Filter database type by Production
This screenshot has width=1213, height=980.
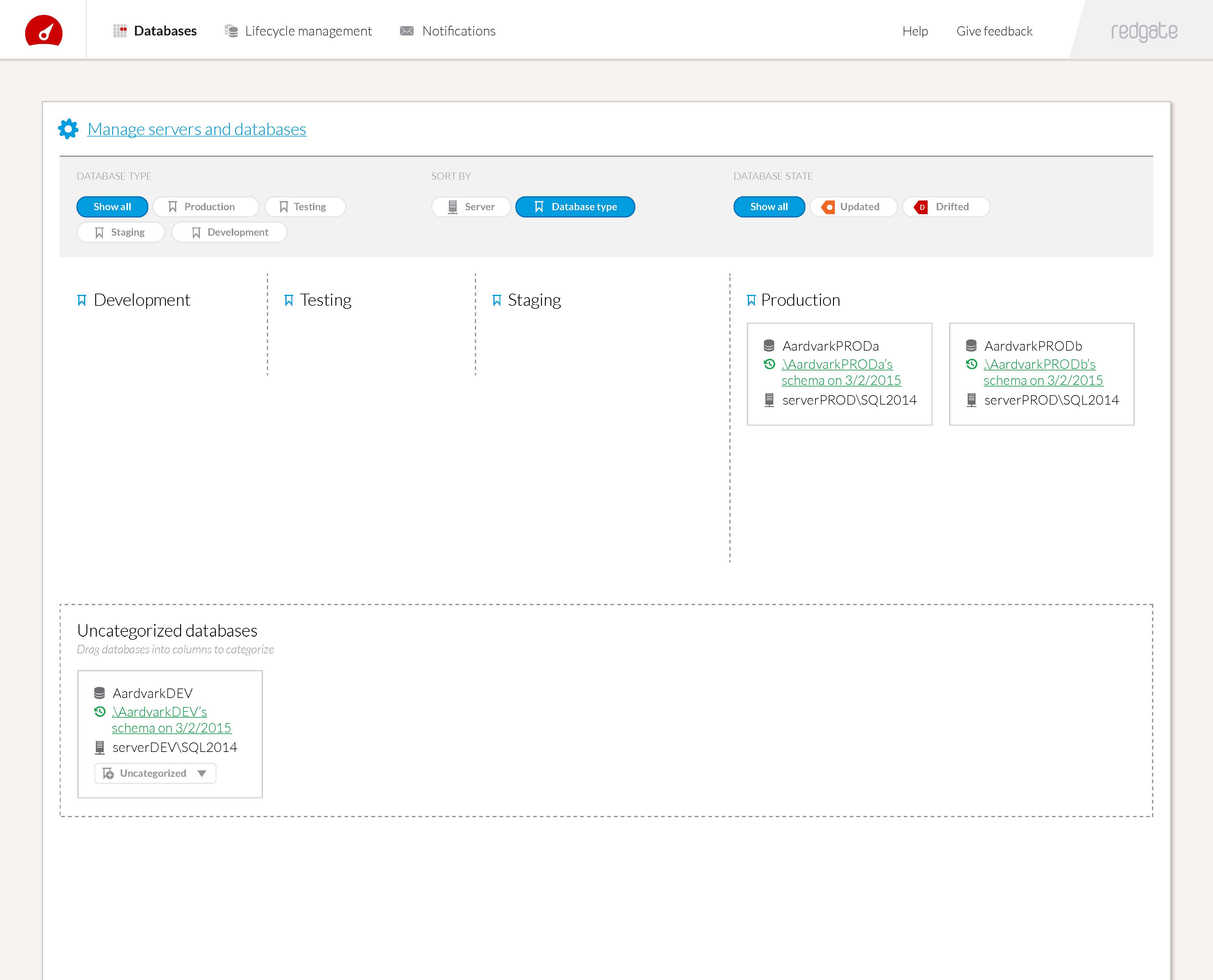(206, 207)
